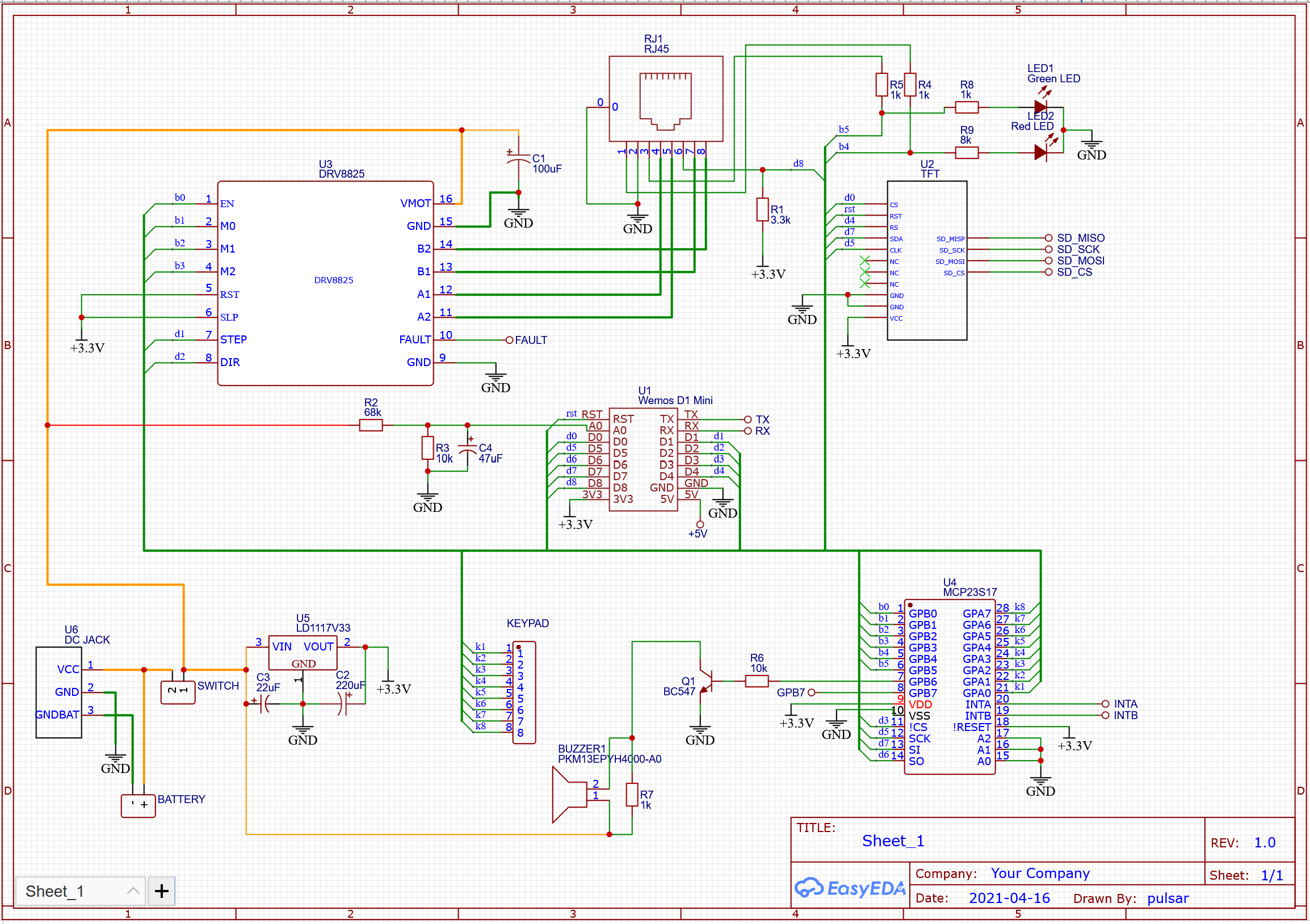Select resistor R4 1k symbol
This screenshot has width=1310, height=924.
pyautogui.click(x=910, y=85)
